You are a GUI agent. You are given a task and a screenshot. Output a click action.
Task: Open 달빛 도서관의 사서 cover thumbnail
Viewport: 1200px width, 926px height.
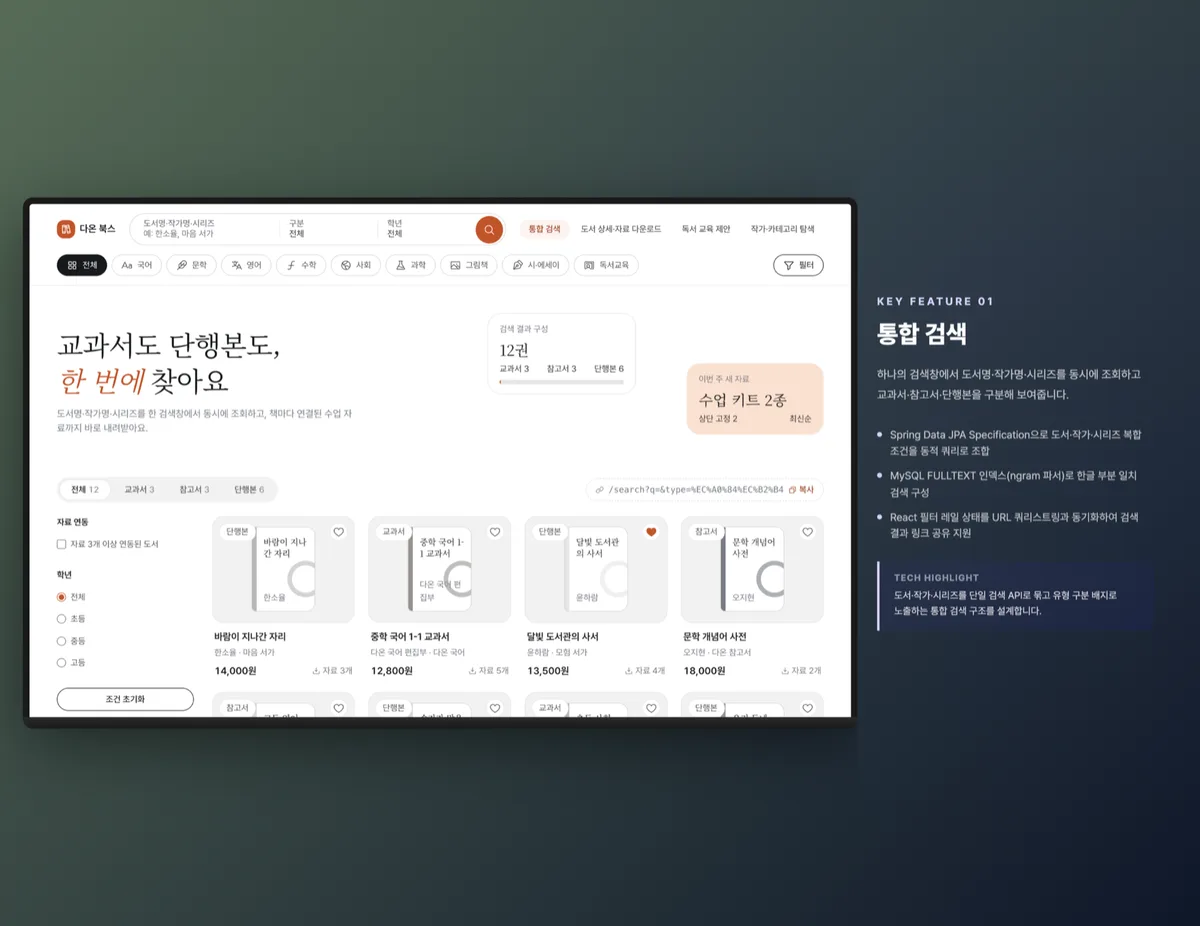tap(596, 570)
